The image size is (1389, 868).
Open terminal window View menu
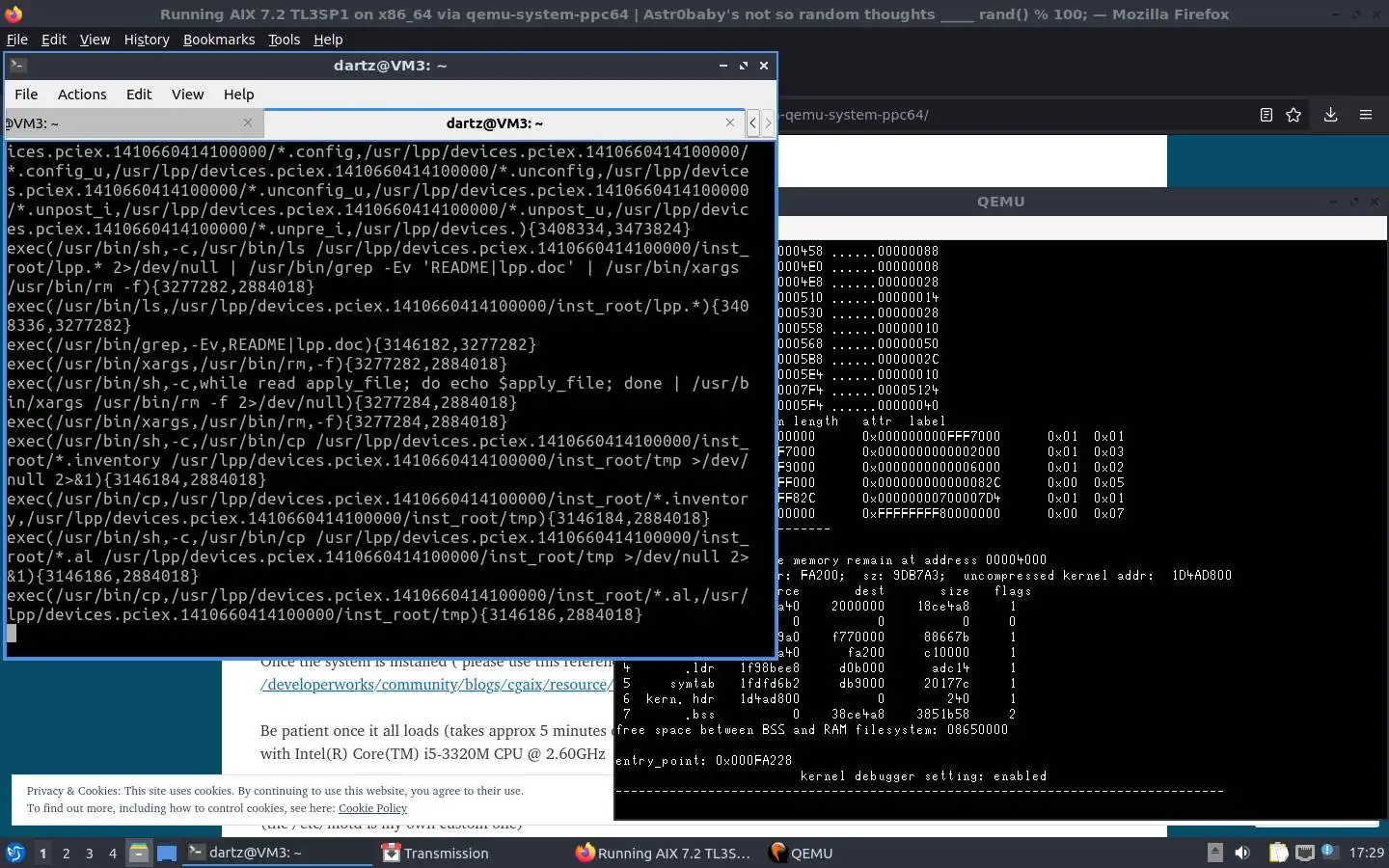click(187, 95)
